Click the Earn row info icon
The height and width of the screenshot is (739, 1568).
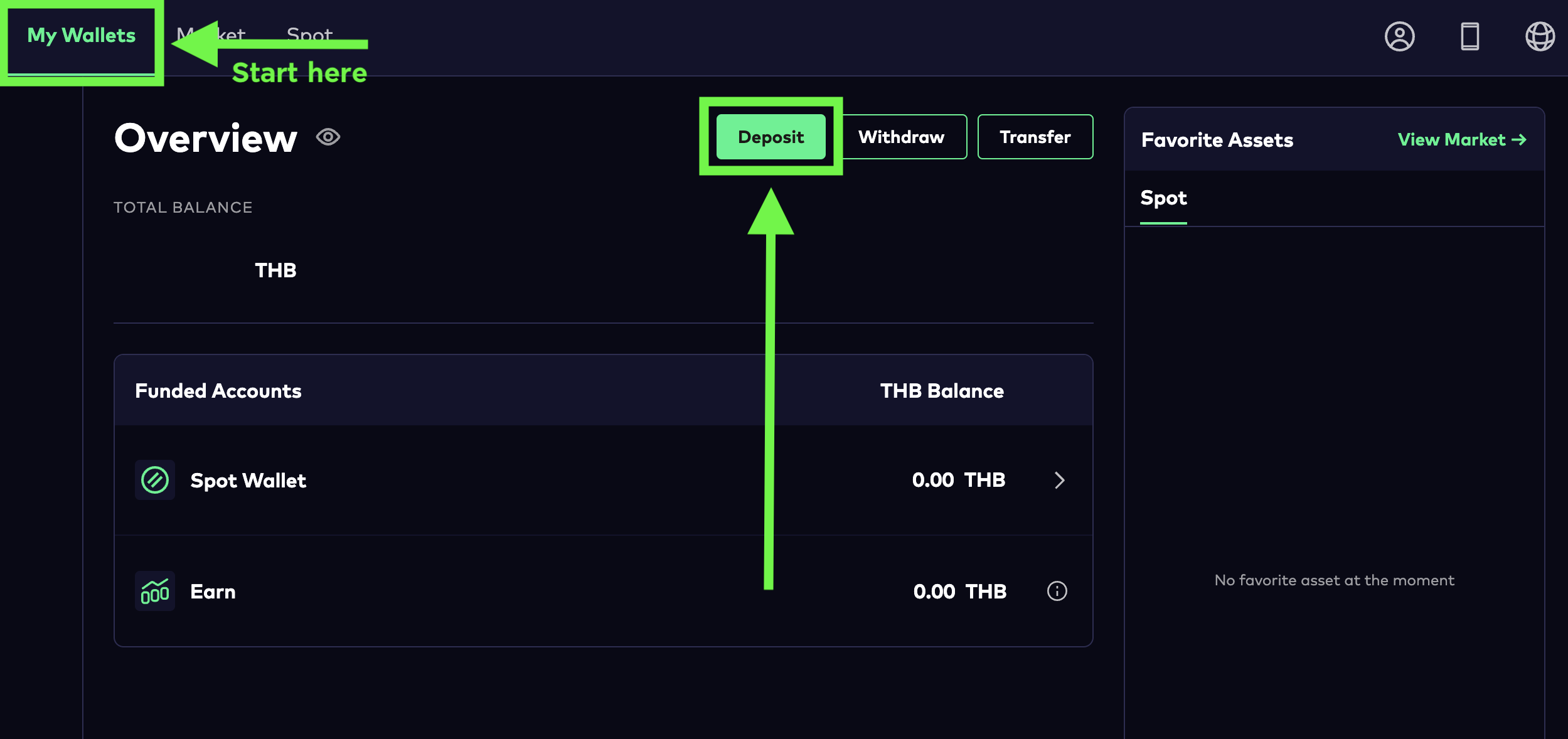click(1057, 591)
